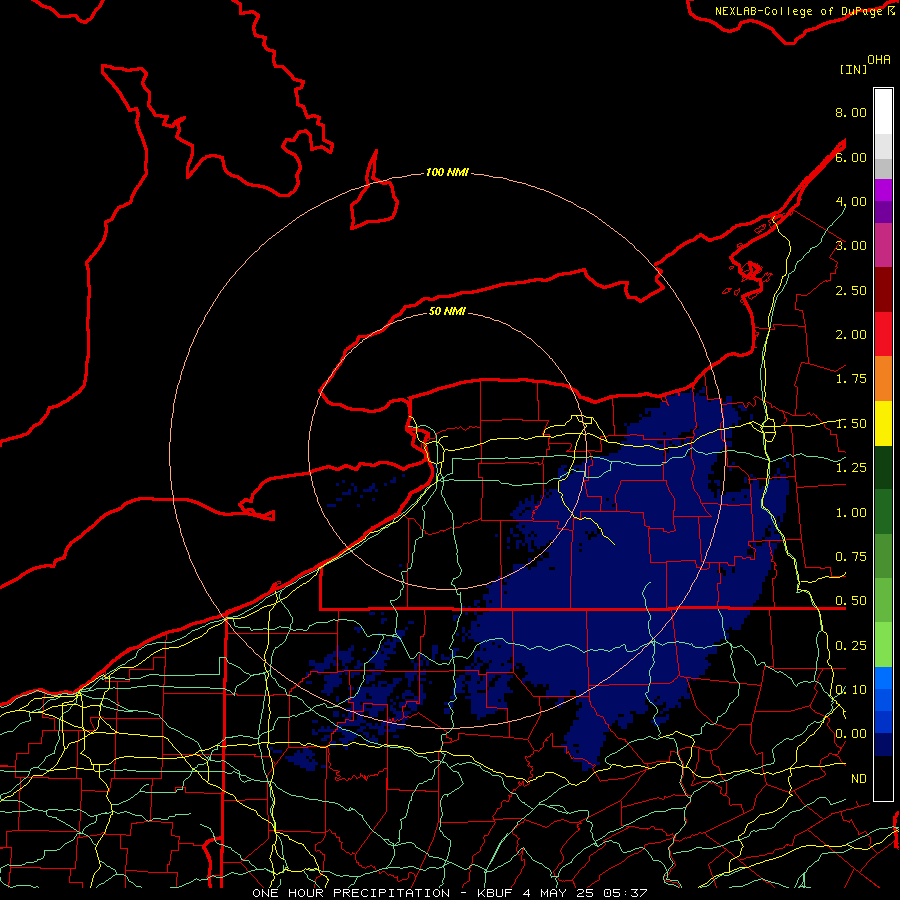The image size is (900, 900).
Task: Pick the navy swatch just above ND
Action: click(x=883, y=744)
